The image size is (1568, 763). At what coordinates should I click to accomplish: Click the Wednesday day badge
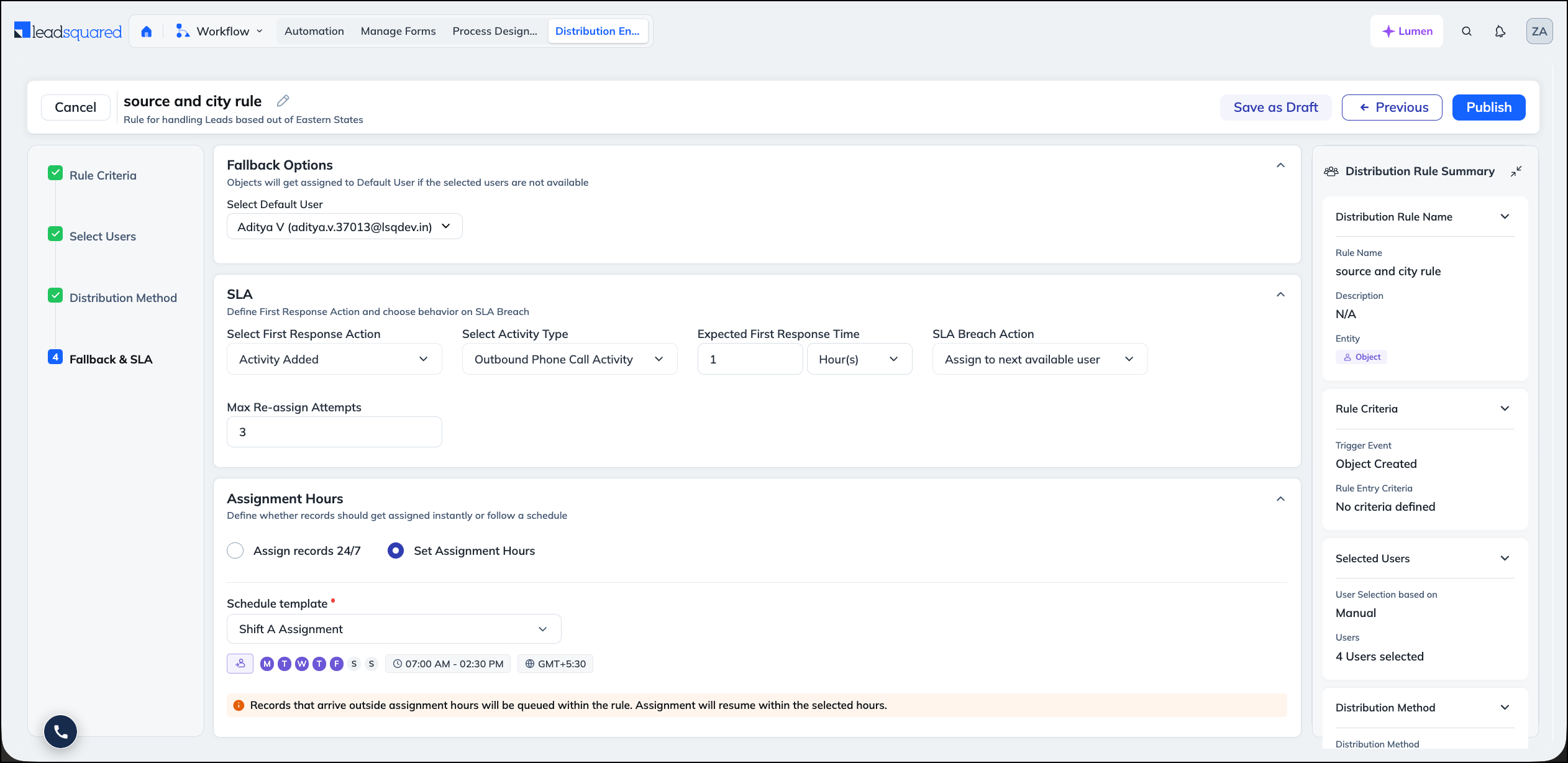point(302,664)
